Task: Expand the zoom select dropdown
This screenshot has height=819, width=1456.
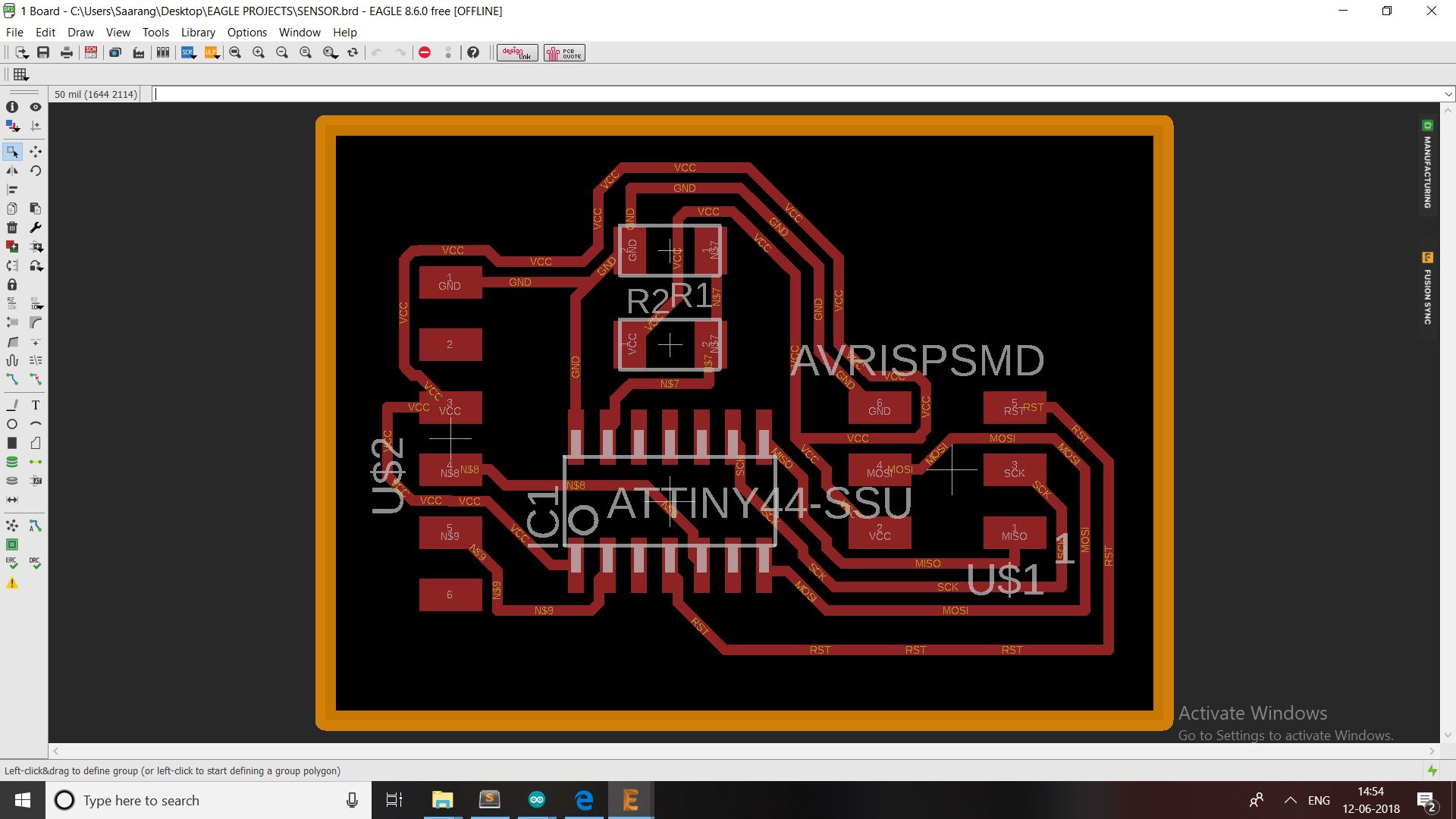Action: click(x=336, y=56)
